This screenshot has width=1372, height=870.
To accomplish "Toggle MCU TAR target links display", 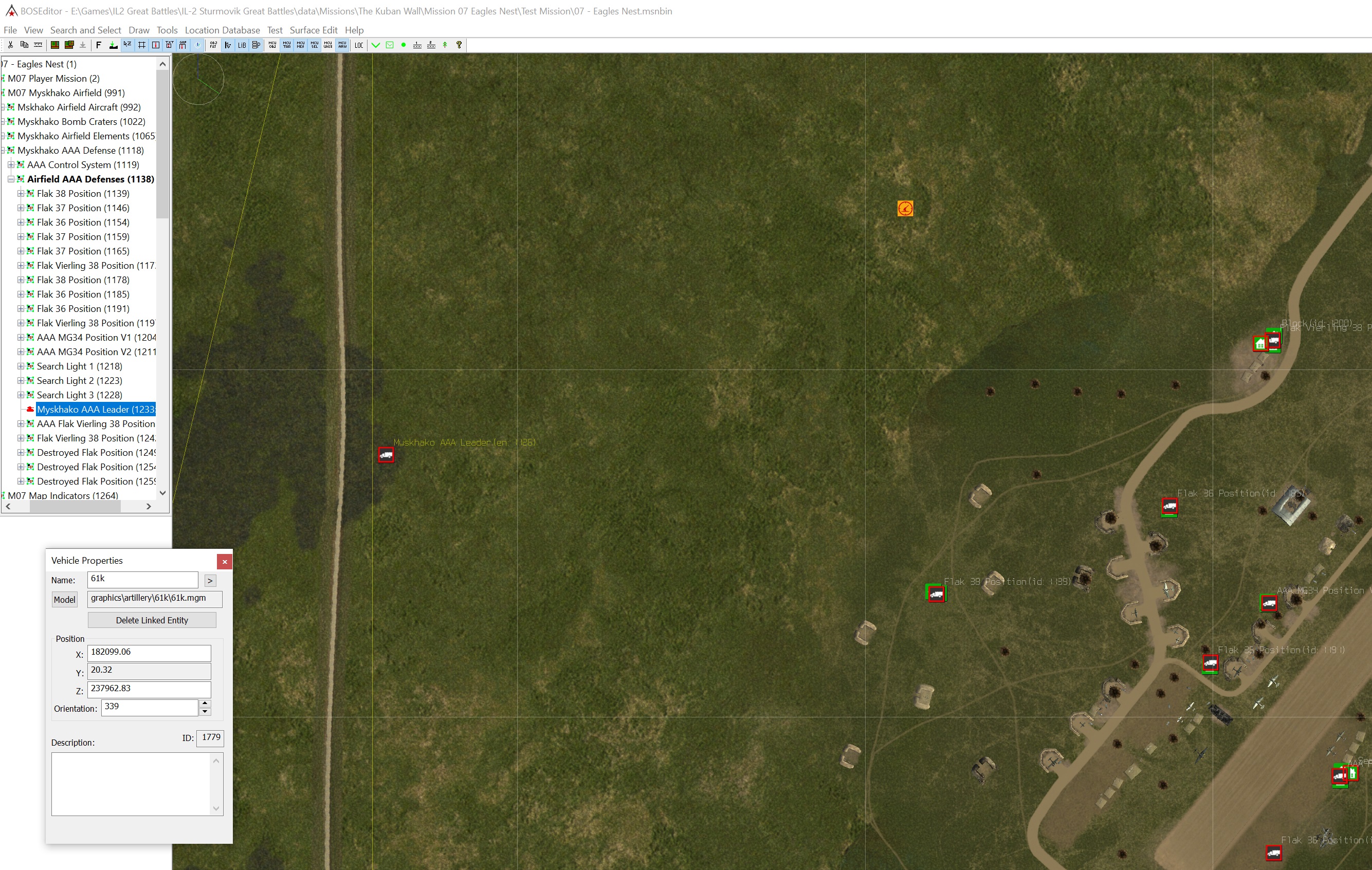I will pyautogui.click(x=287, y=45).
